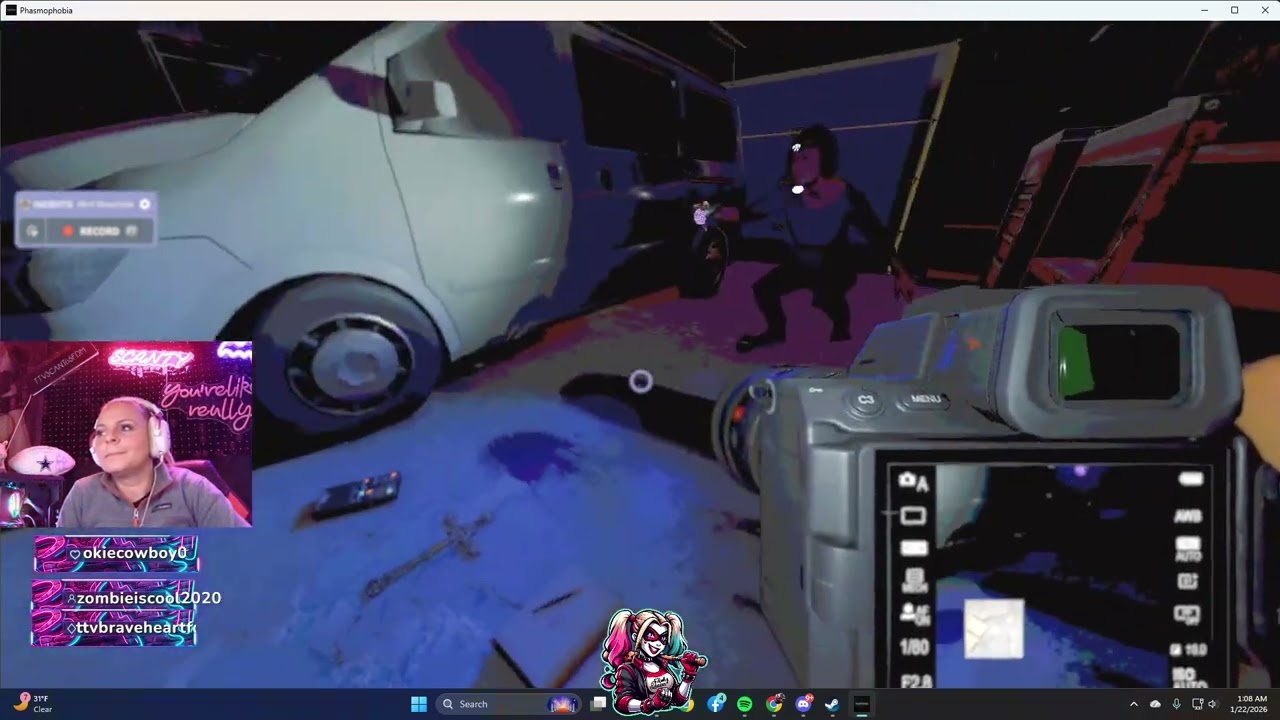
Task: Open the Windows Start menu
Action: tap(419, 704)
